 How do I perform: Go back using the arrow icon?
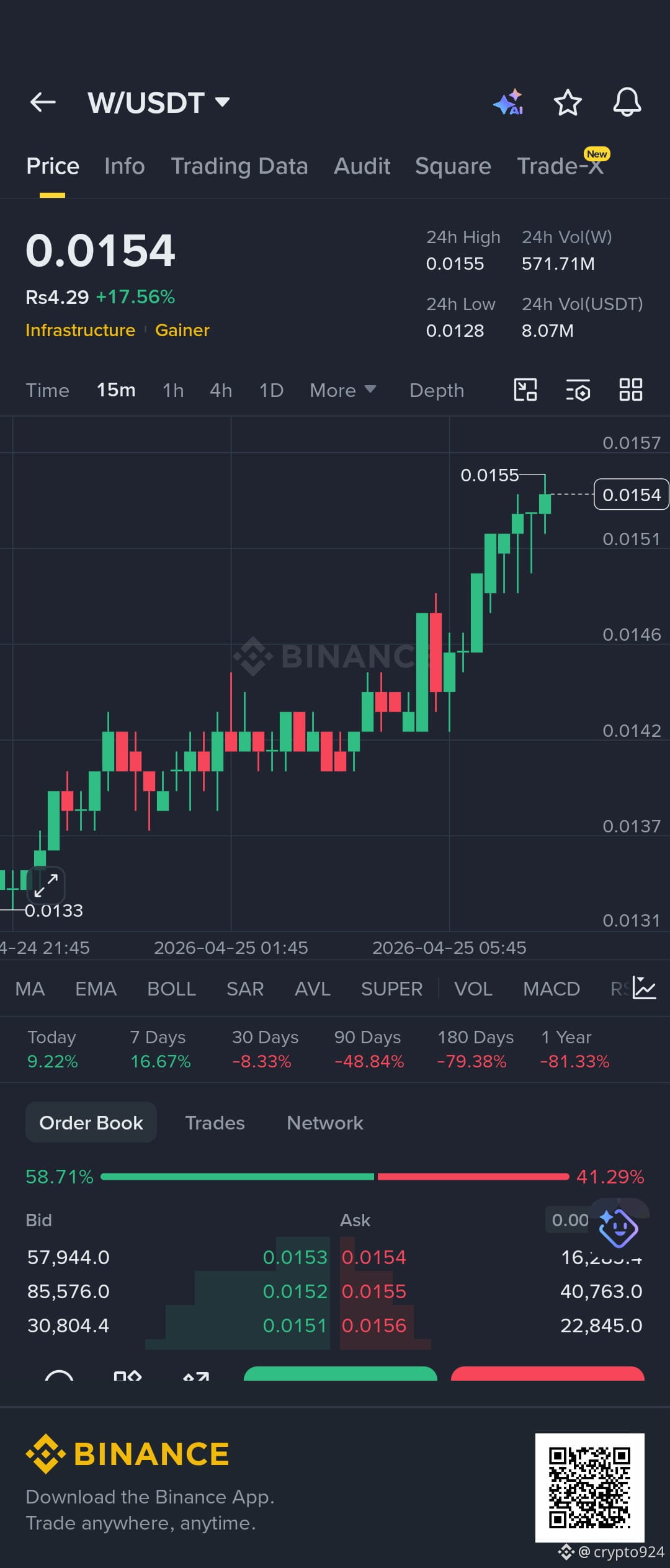click(43, 102)
